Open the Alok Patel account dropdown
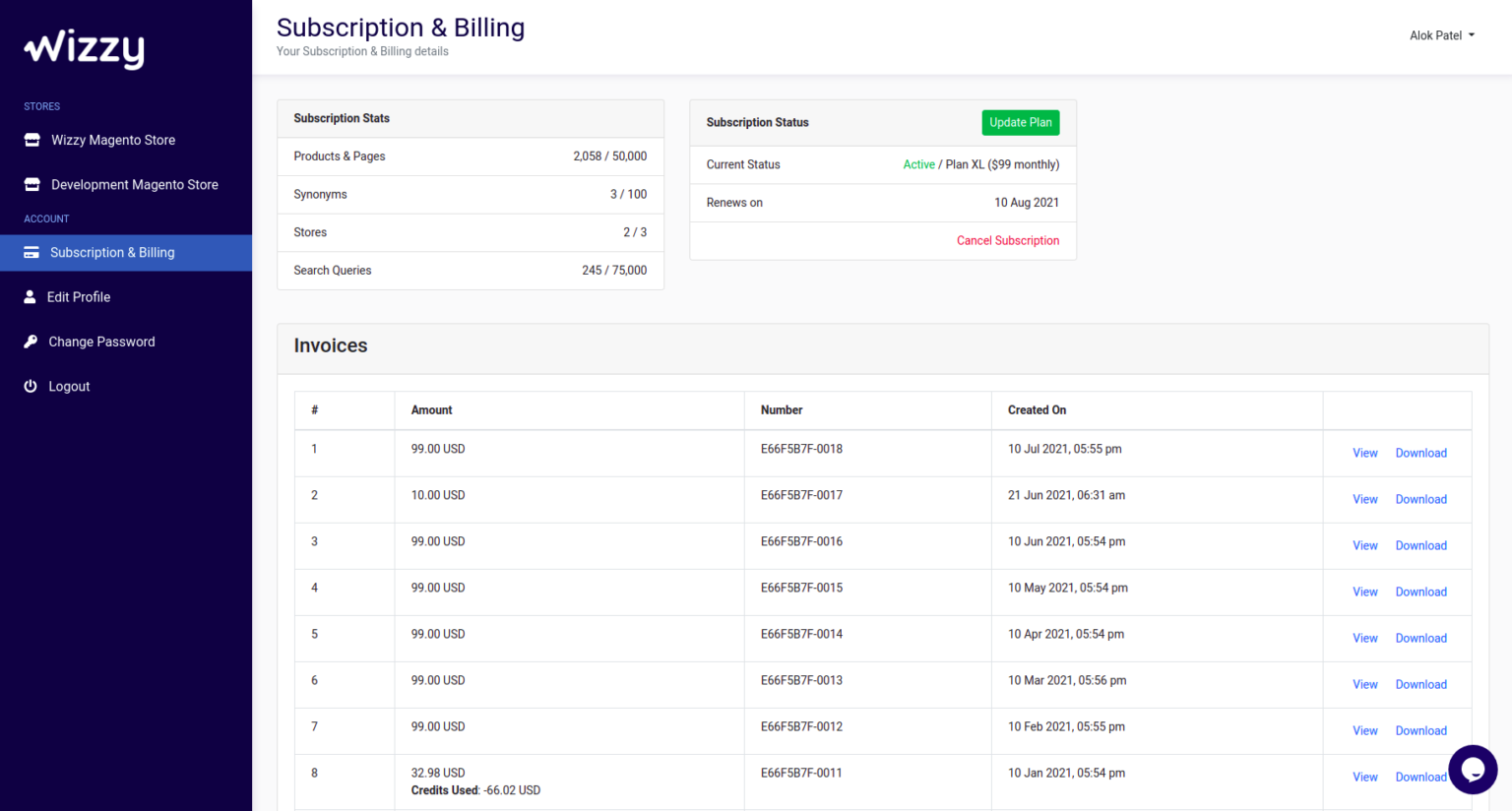The width and height of the screenshot is (1512, 811). point(1435,34)
